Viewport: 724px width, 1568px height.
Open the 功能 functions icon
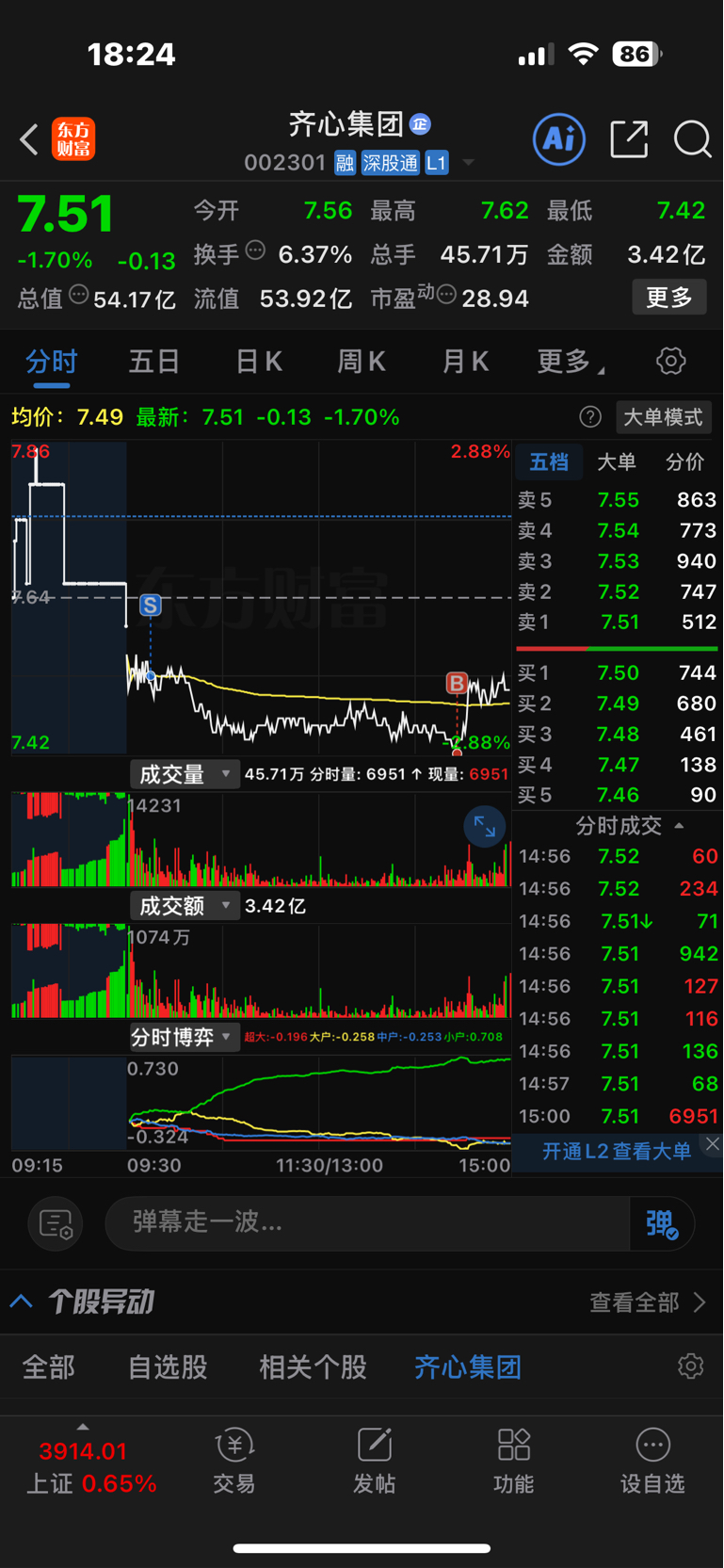point(513,1462)
